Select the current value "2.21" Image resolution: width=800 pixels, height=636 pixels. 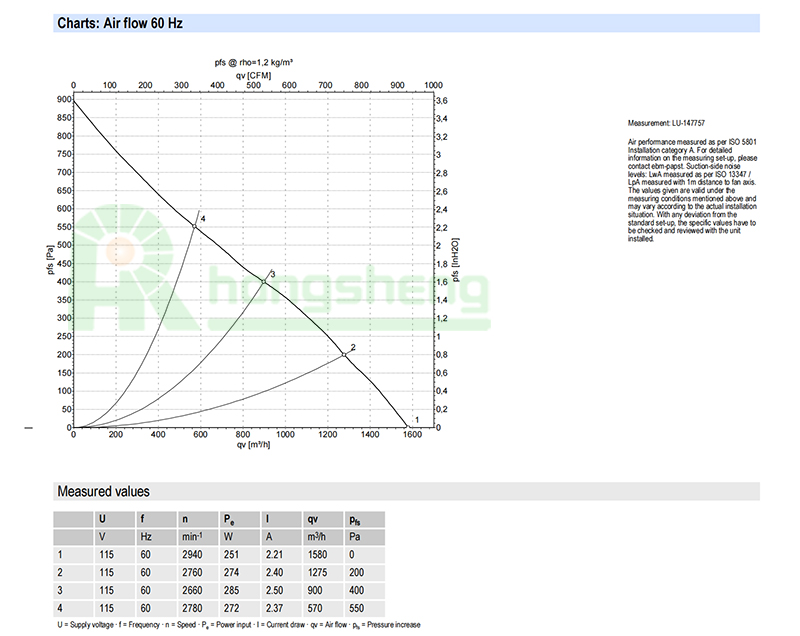(x=274, y=555)
